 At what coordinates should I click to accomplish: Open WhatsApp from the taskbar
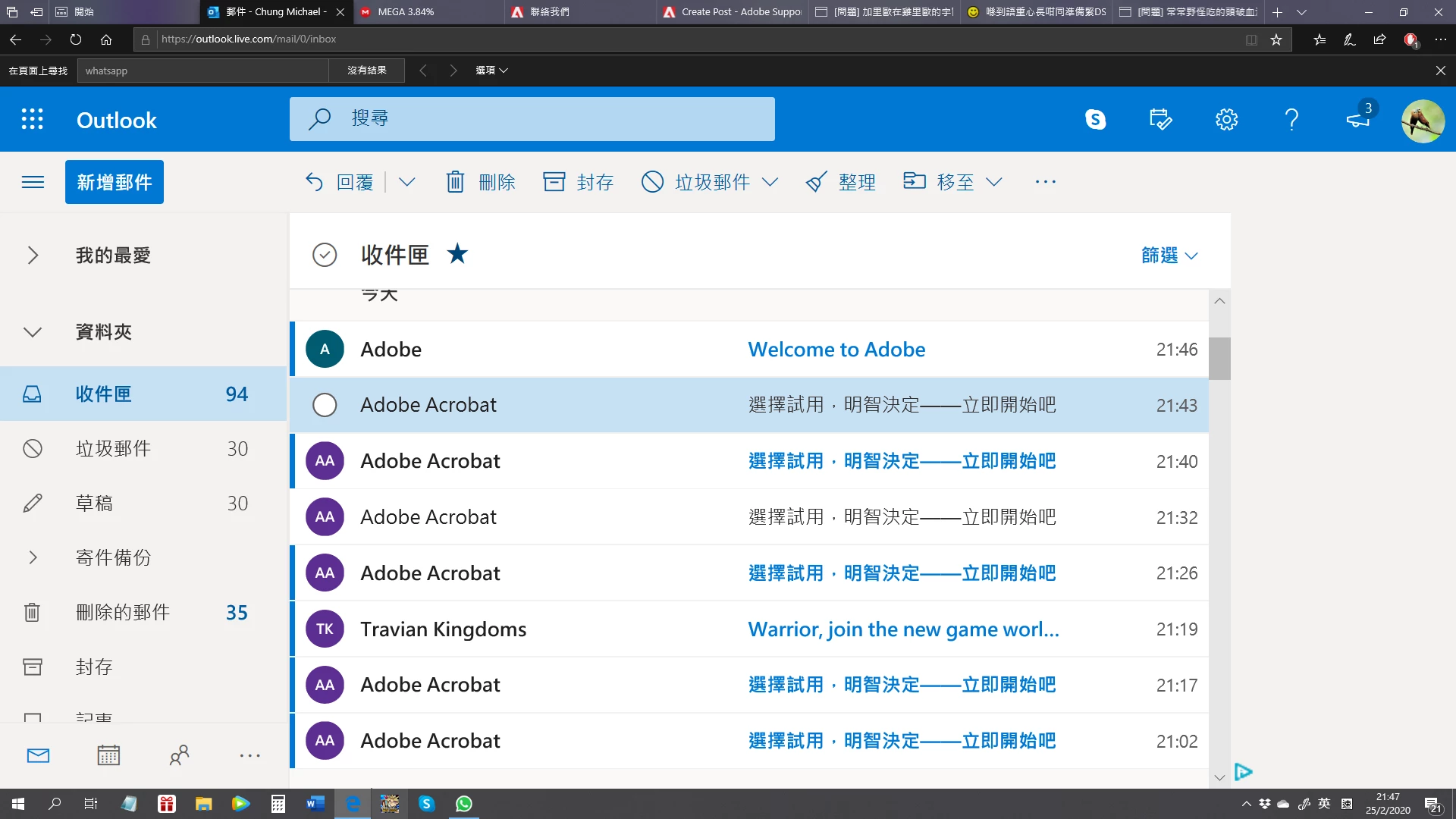click(464, 804)
